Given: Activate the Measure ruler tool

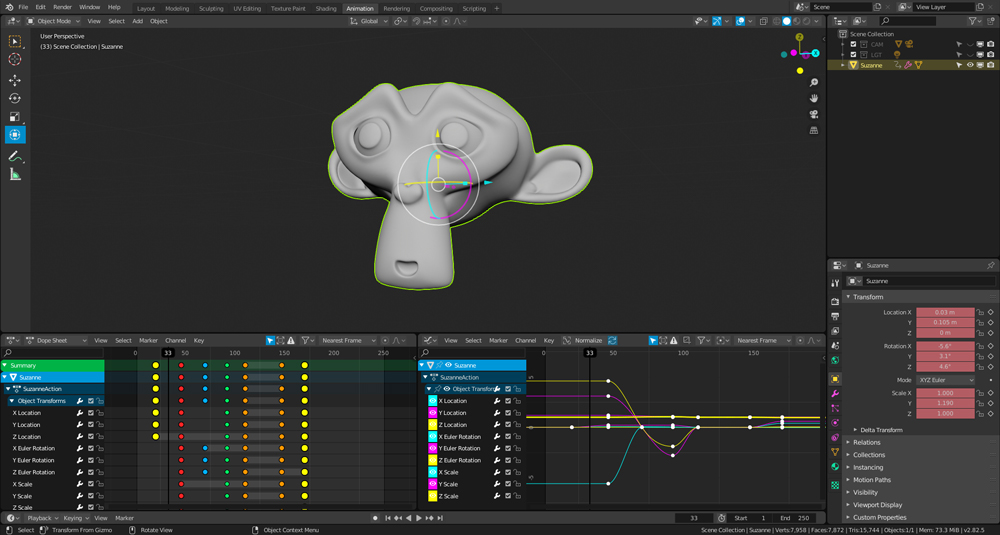Looking at the screenshot, I should (15, 175).
